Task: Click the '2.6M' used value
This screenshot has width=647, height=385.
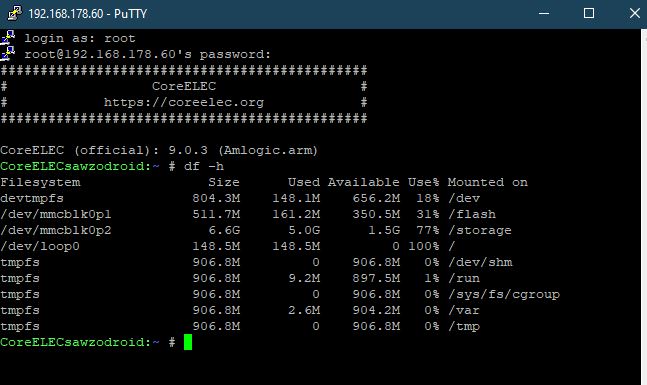Action: (x=304, y=310)
